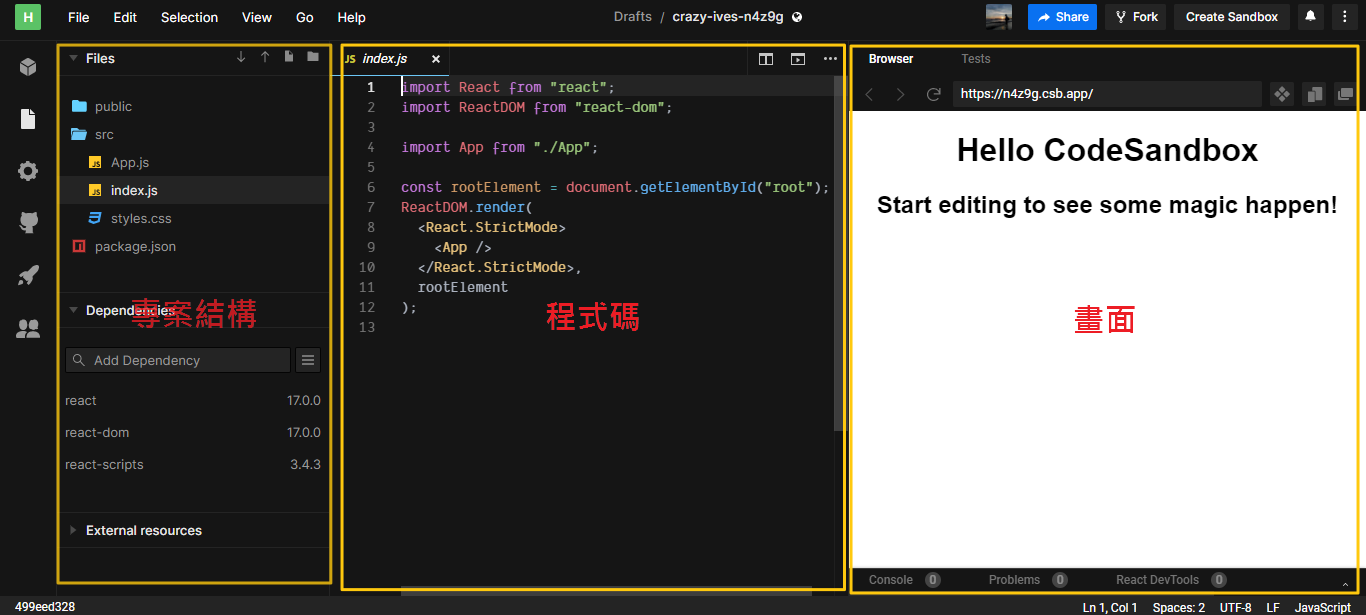Open the dependency list menu icon
This screenshot has width=1366, height=615.
tap(308, 360)
